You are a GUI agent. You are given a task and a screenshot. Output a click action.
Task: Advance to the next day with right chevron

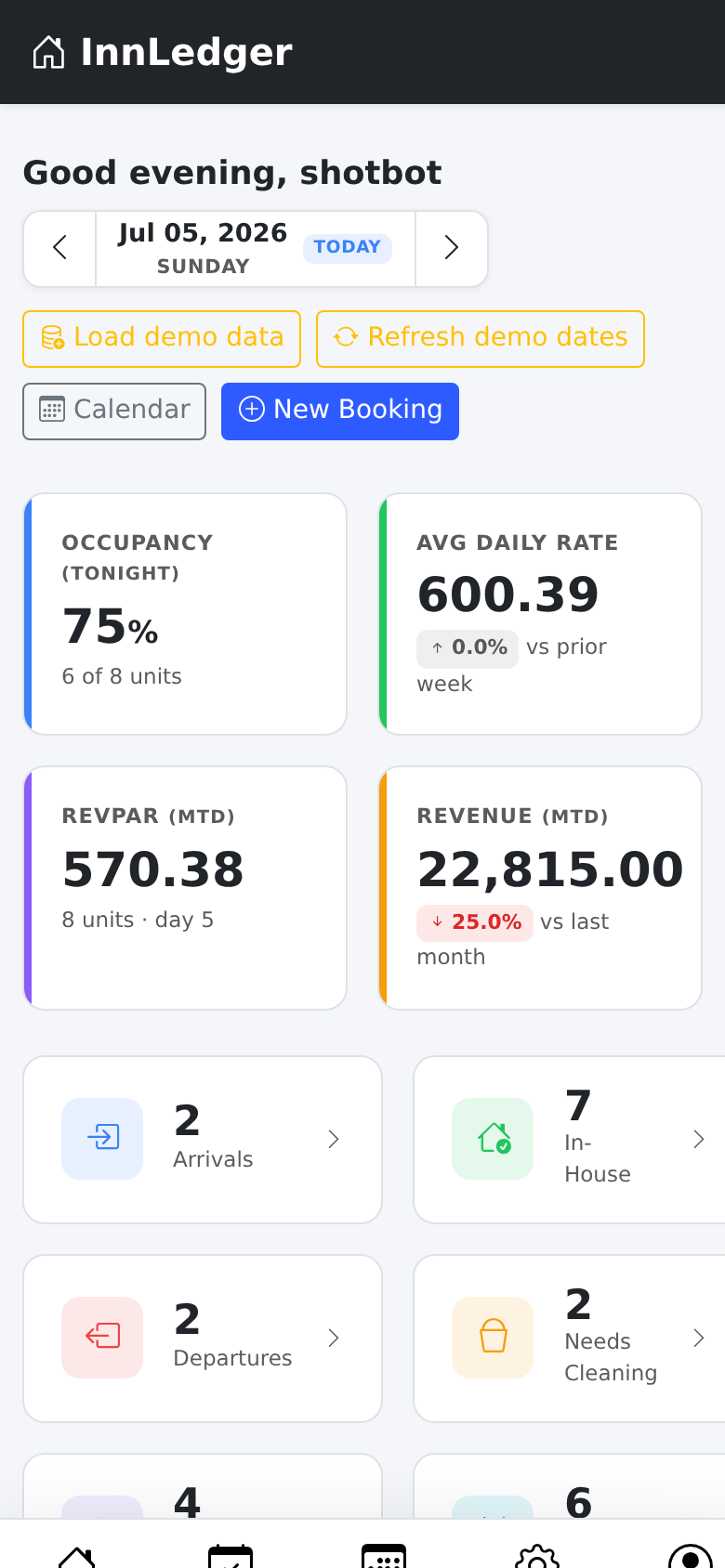452,248
